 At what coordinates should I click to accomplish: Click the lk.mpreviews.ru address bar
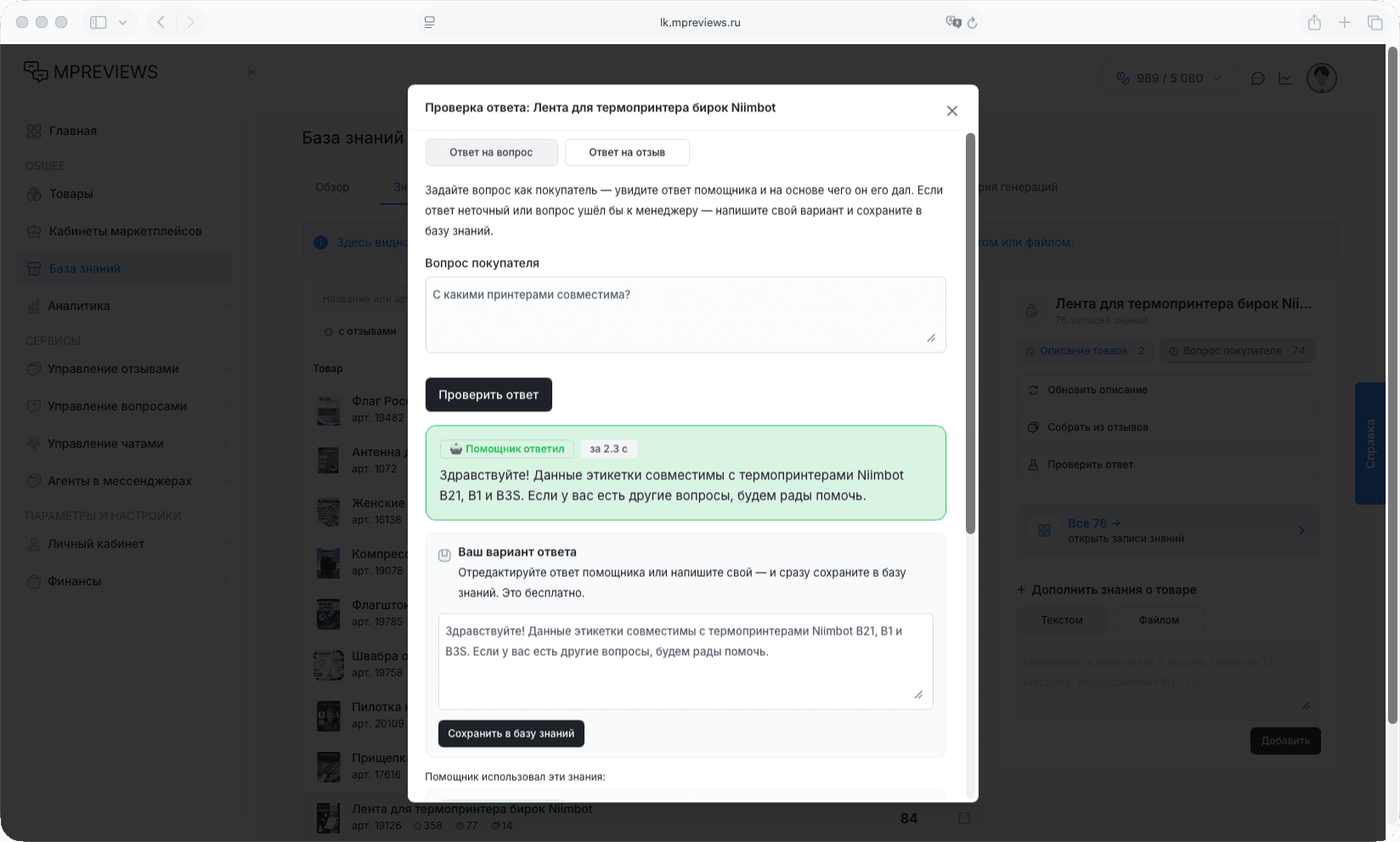(700, 22)
